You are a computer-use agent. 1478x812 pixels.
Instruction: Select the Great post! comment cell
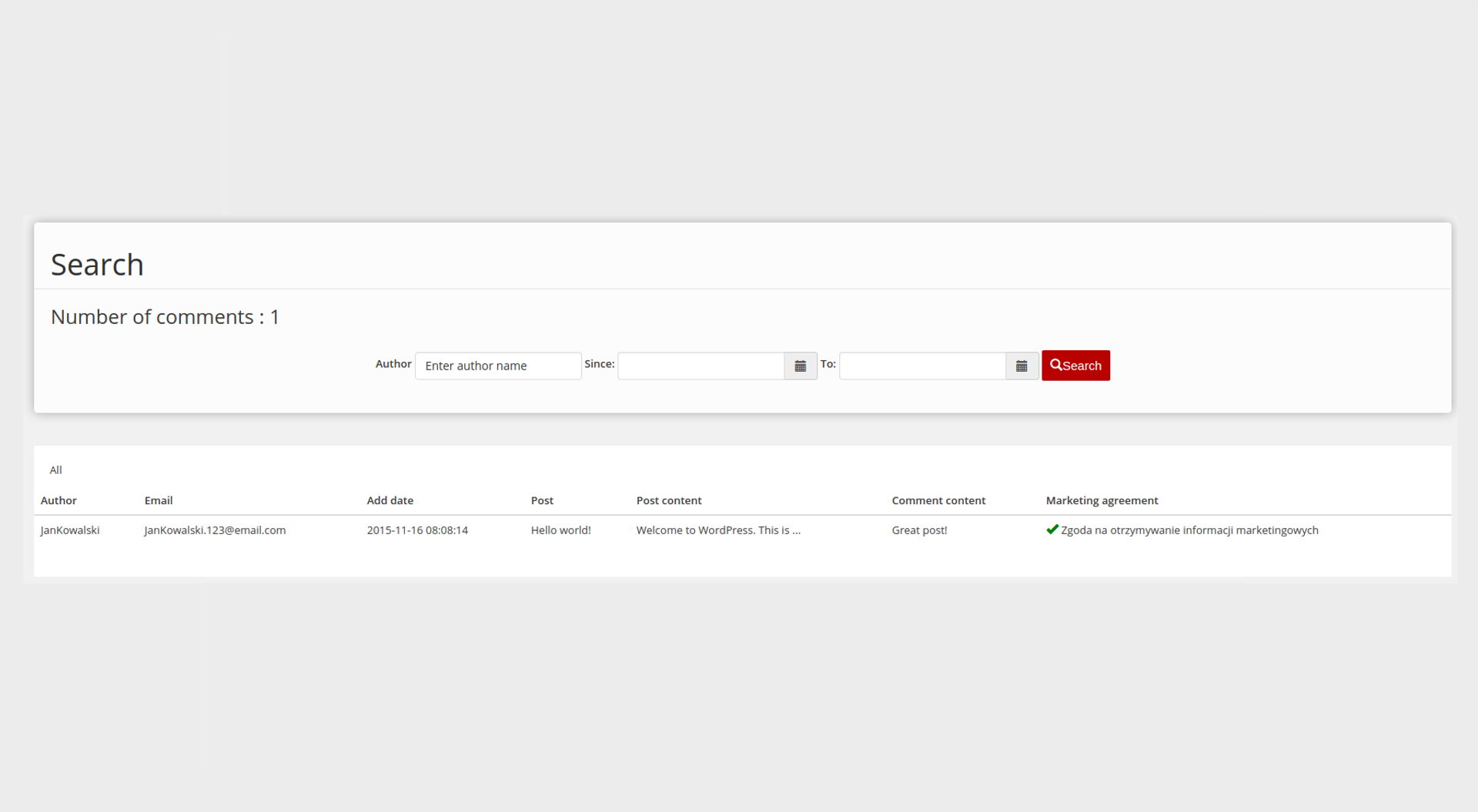(x=919, y=530)
